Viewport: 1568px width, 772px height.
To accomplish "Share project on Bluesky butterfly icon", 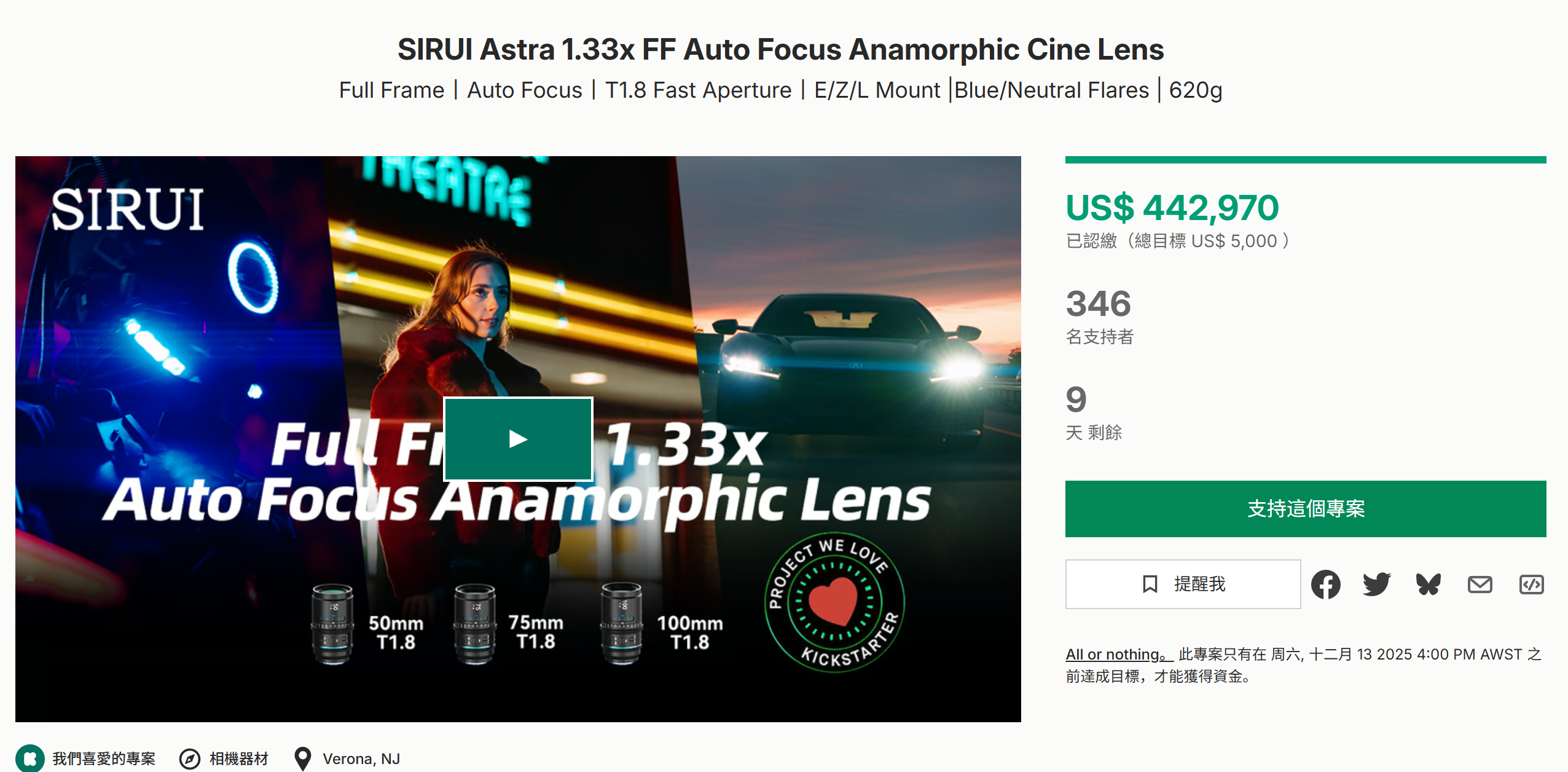I will 1428,584.
